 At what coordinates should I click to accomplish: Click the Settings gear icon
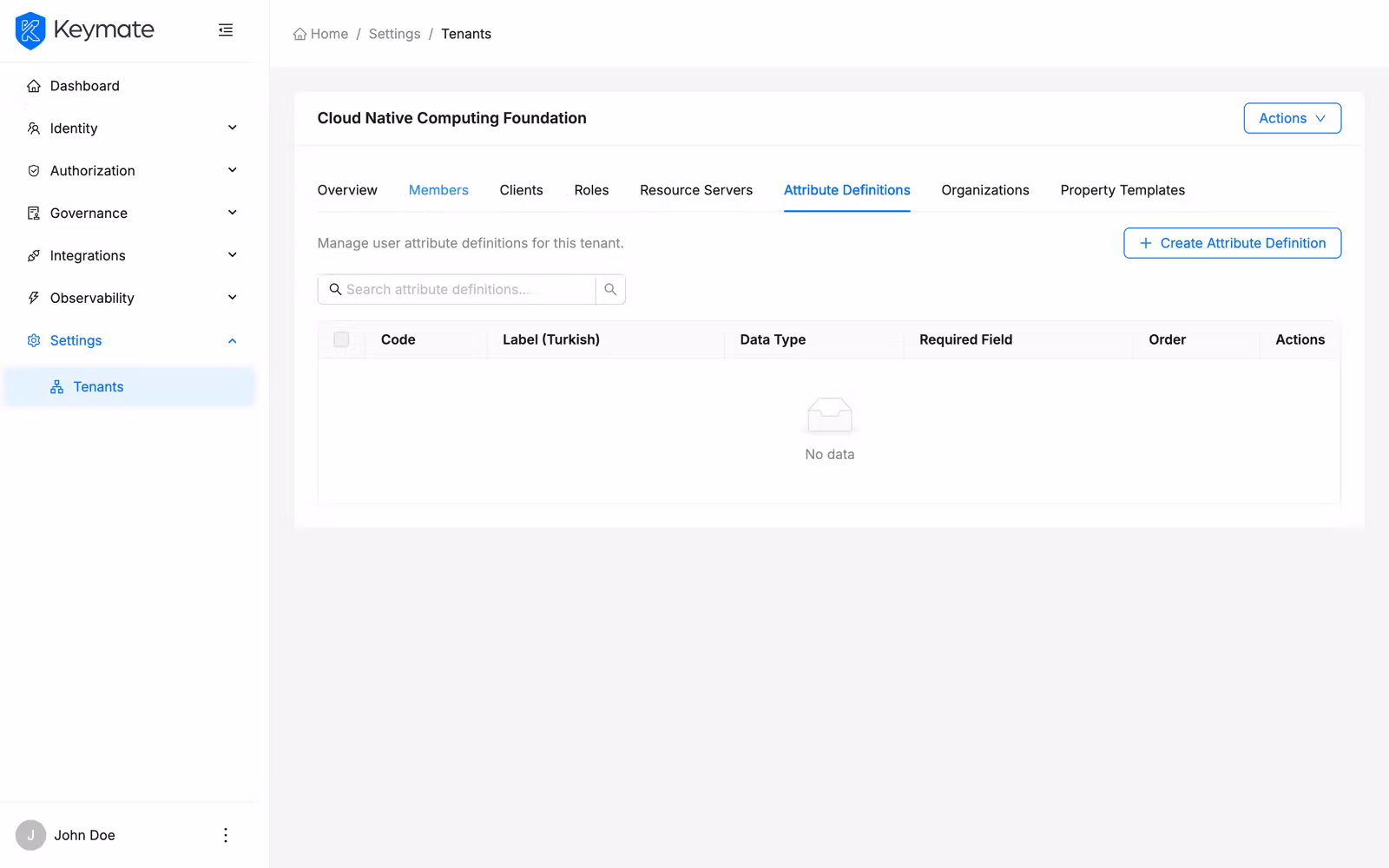click(x=33, y=340)
